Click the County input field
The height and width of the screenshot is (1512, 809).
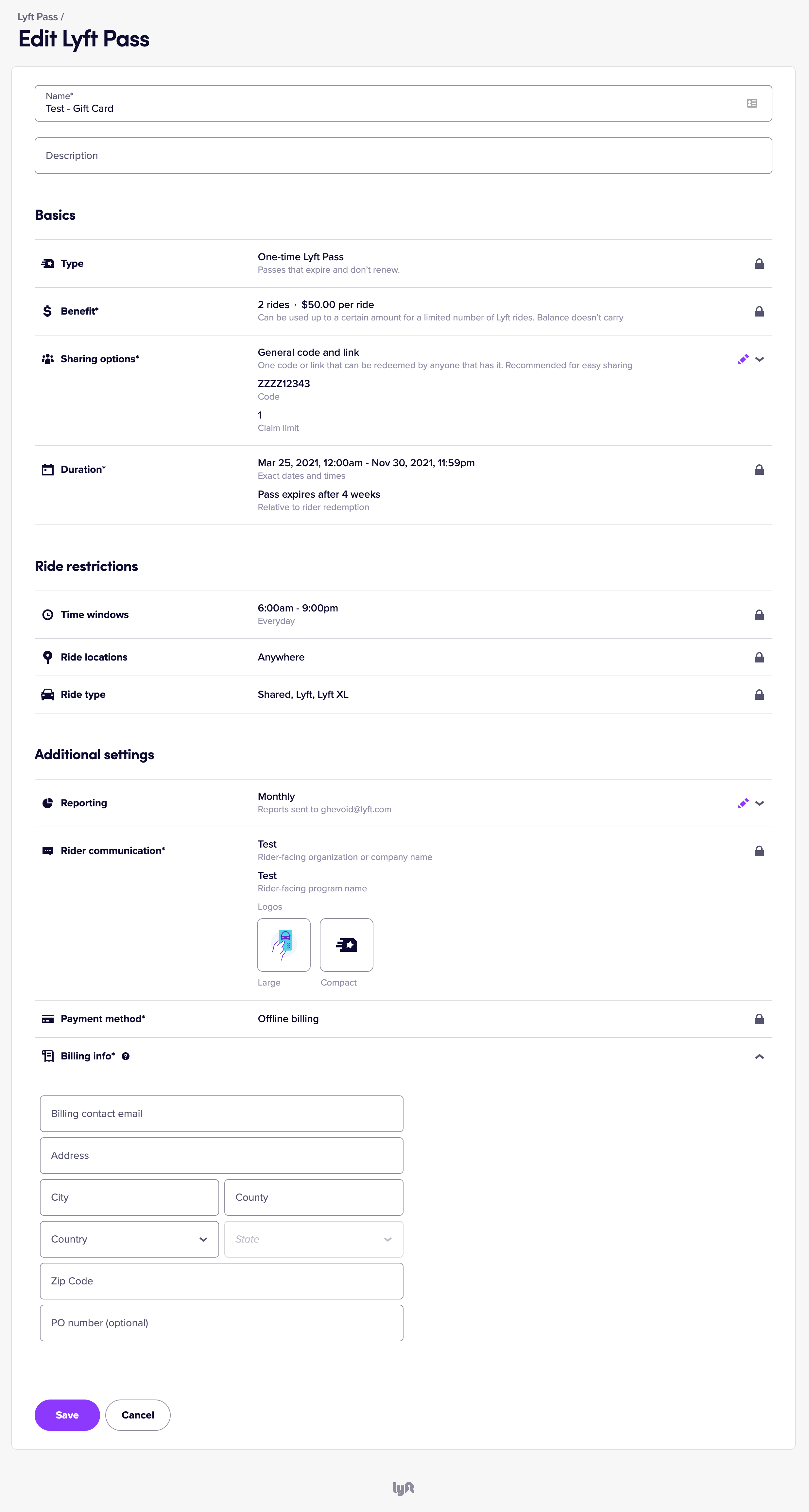pos(314,1197)
